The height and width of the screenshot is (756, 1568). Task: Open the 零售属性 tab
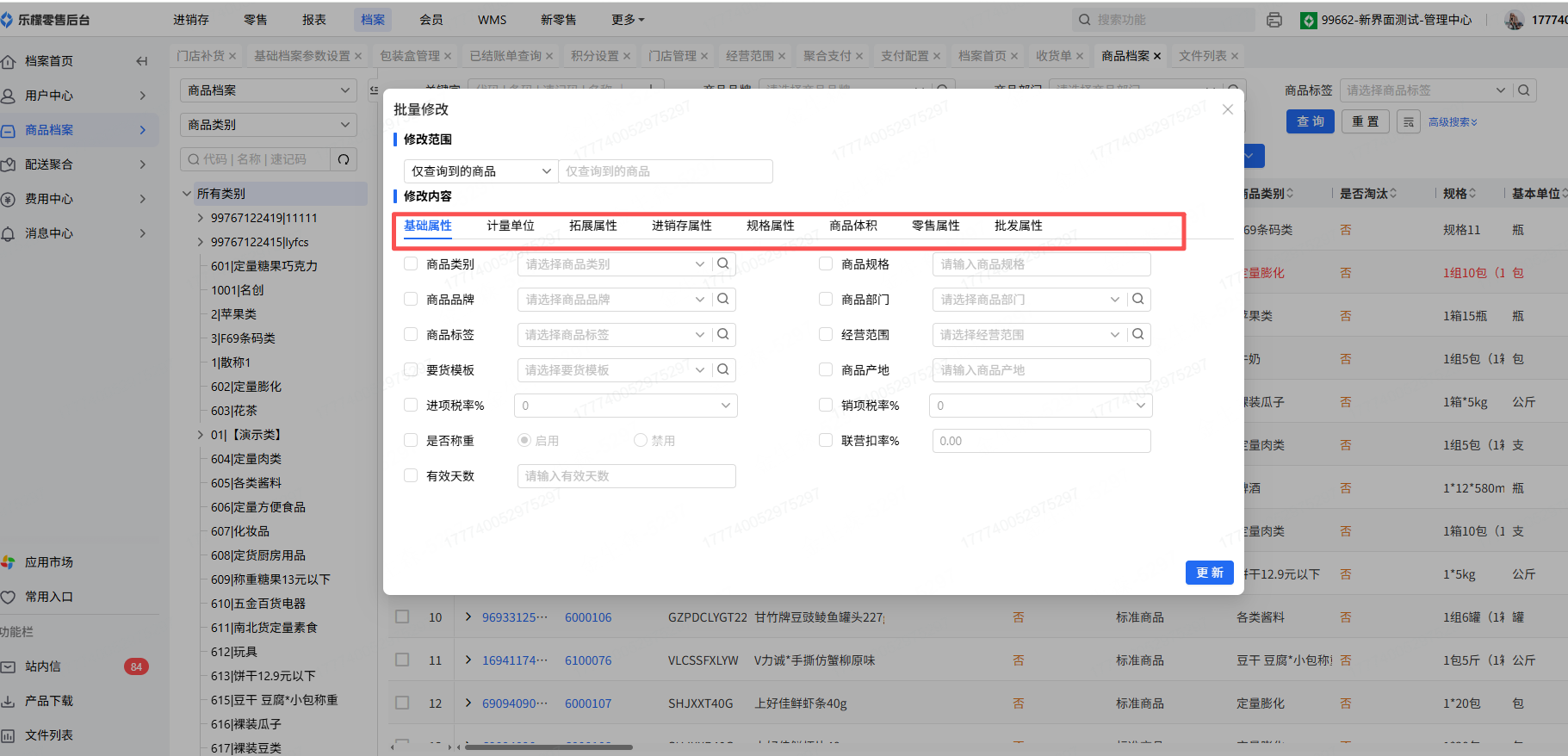click(936, 226)
